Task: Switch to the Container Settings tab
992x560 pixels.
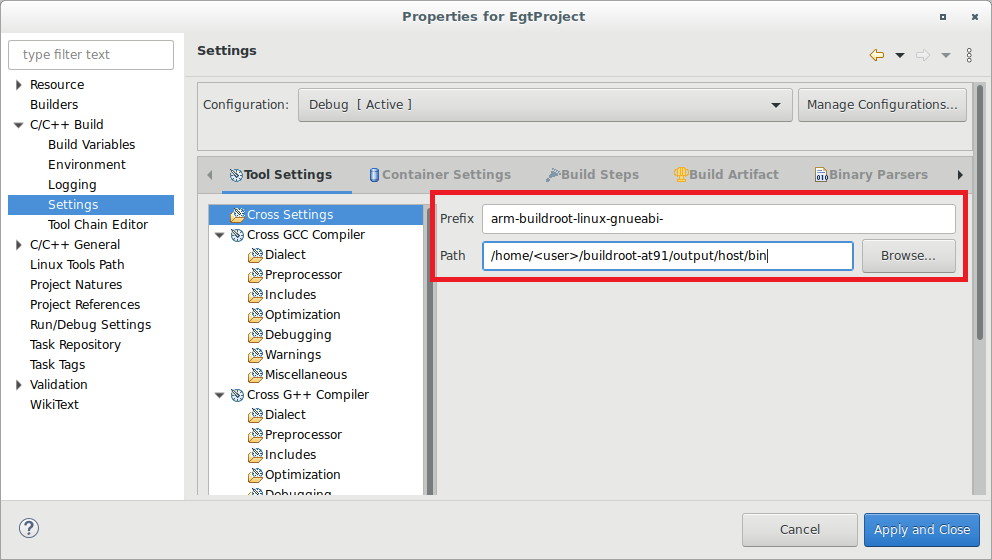Action: pos(439,174)
